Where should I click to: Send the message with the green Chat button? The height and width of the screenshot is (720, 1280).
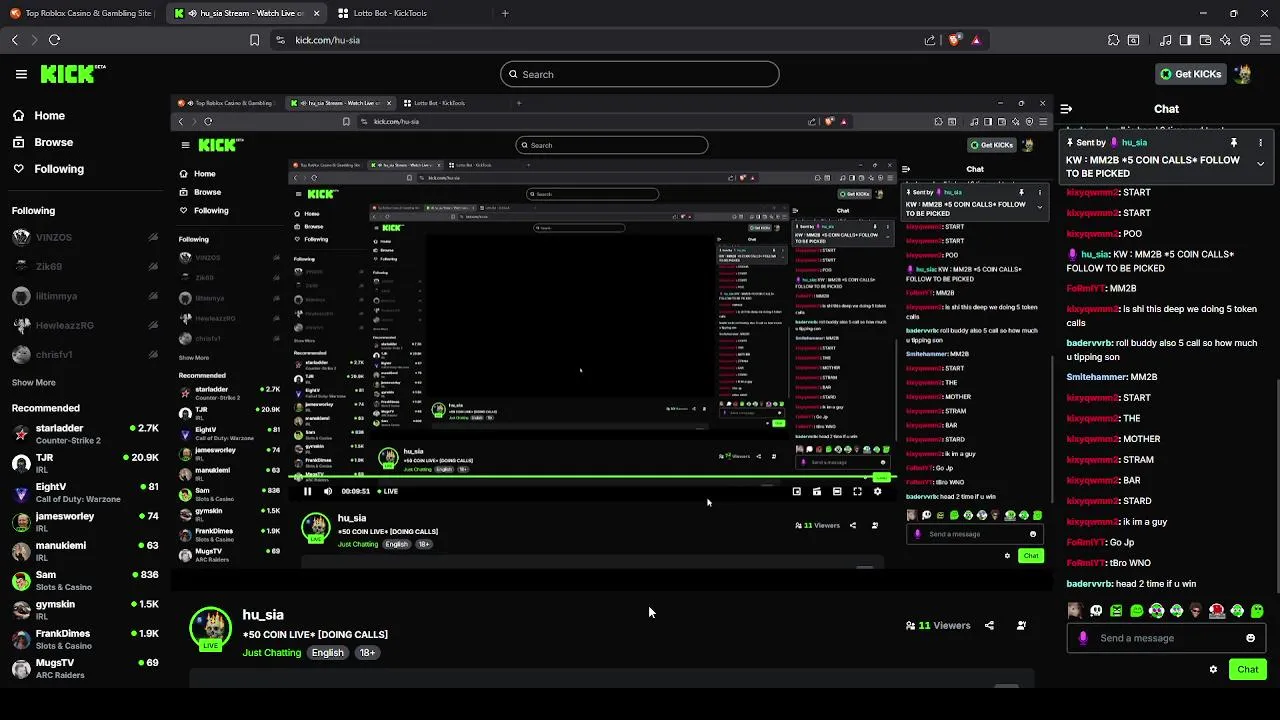1248,669
